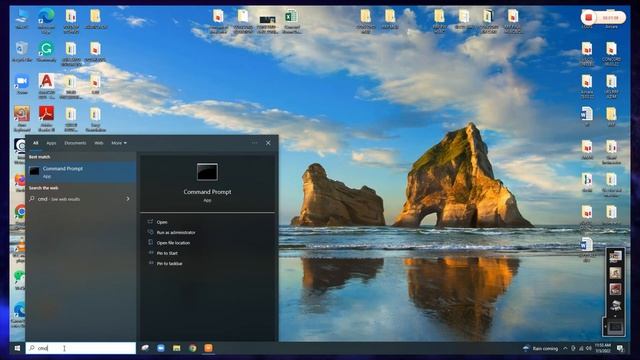Open the Grammarly desktop shortcut

pos(46,51)
